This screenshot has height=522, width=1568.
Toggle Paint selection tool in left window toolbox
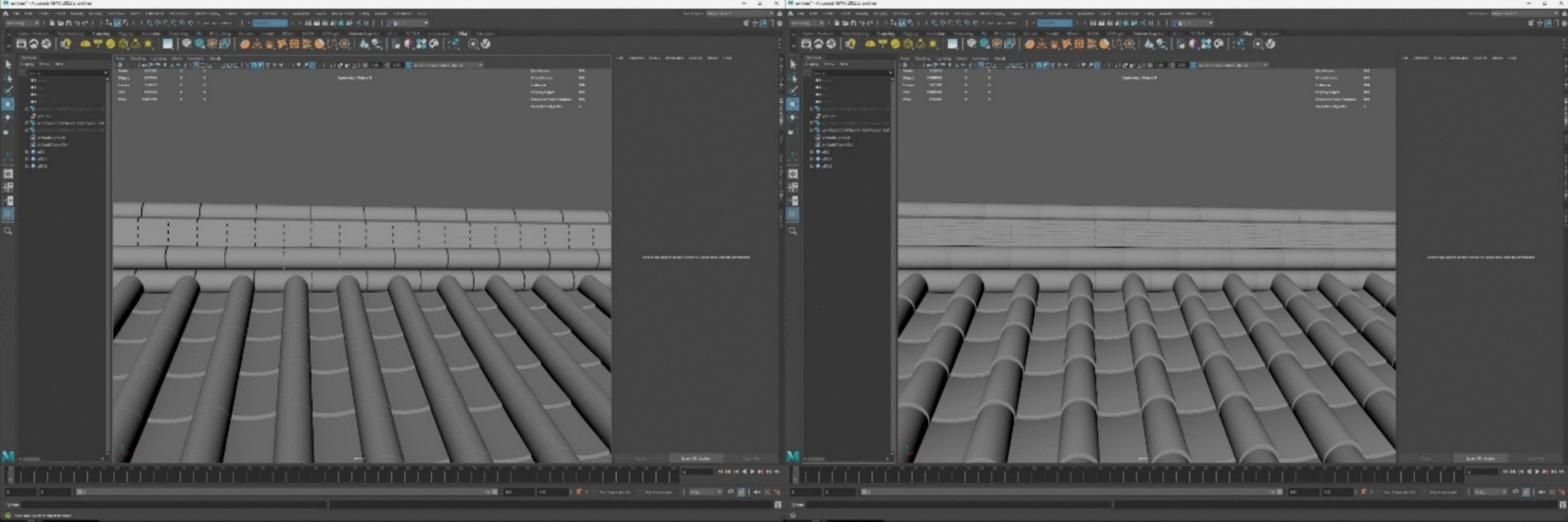pos(8,91)
